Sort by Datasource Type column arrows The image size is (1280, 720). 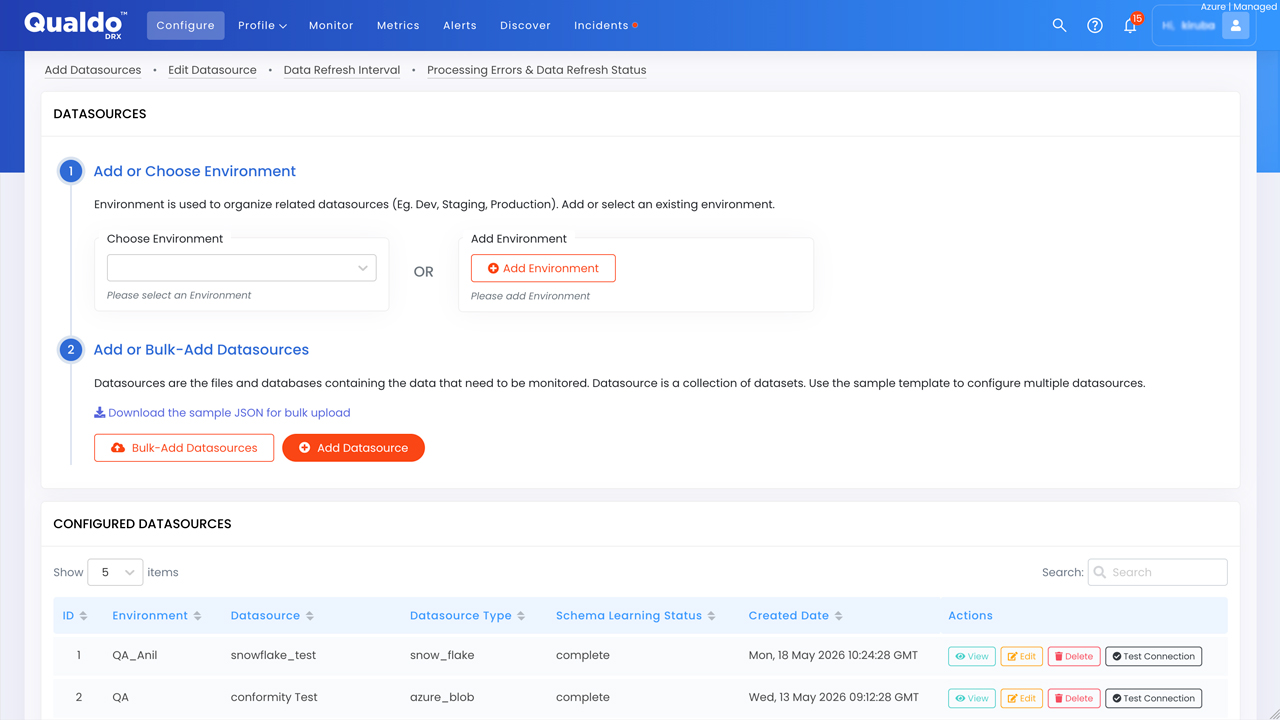(521, 616)
